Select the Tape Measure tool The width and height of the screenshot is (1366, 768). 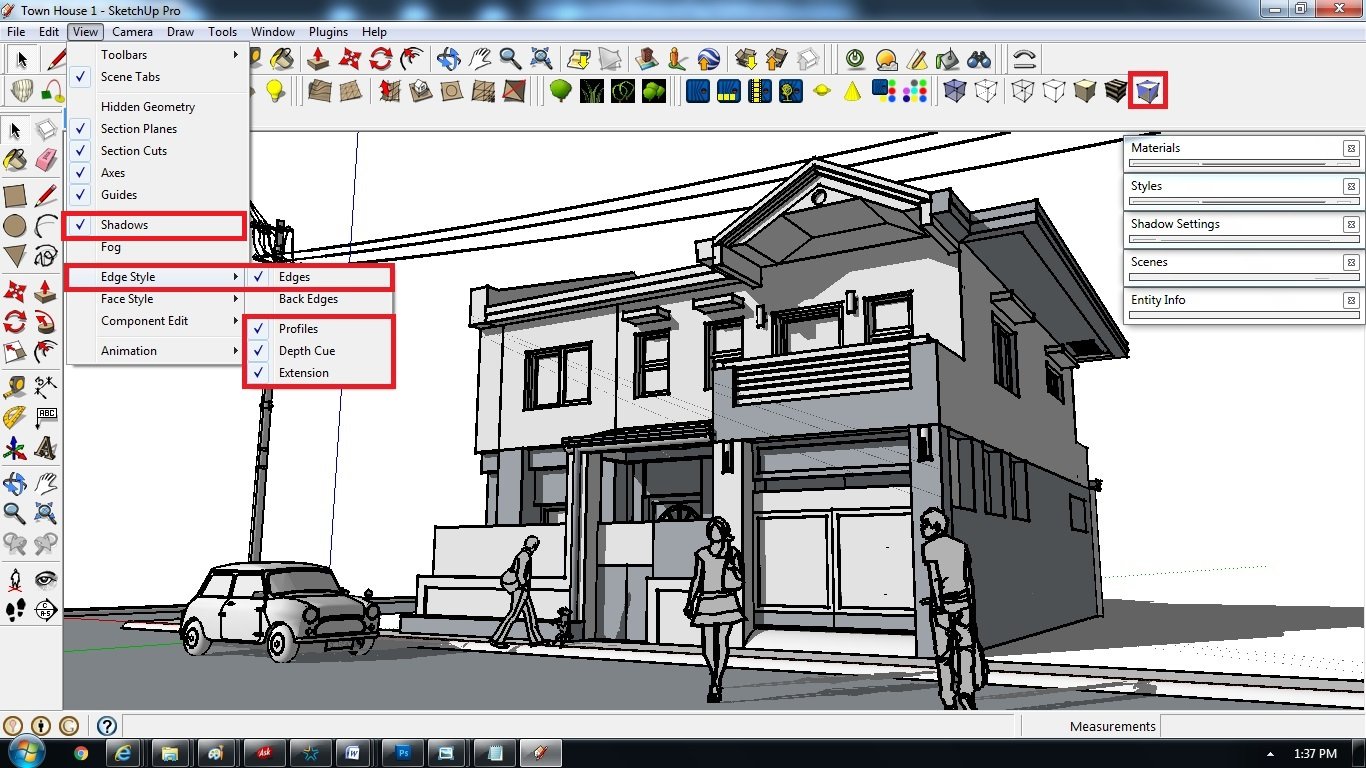(15, 386)
